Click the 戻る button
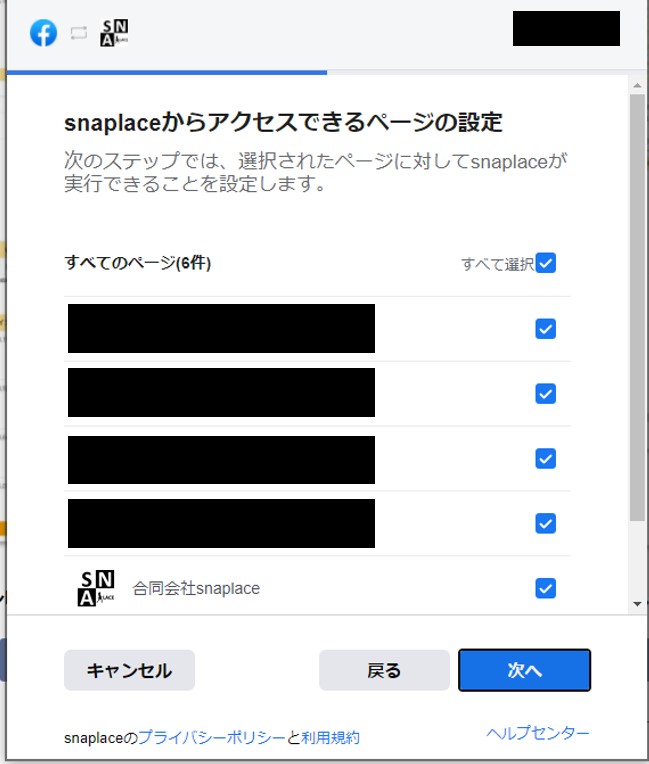 pyautogui.click(x=384, y=670)
